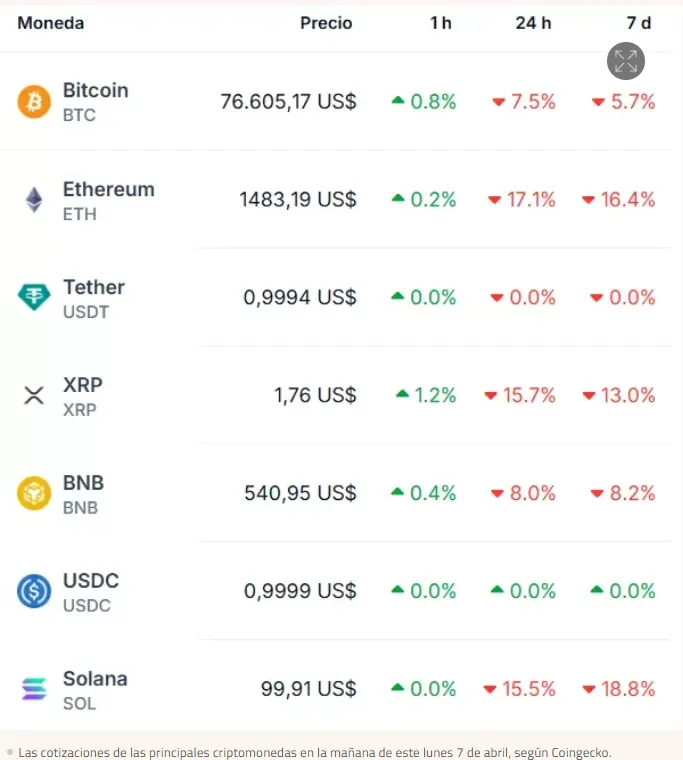Viewport: 683px width, 760px height.
Task: Click the Solana coin name
Action: point(95,678)
